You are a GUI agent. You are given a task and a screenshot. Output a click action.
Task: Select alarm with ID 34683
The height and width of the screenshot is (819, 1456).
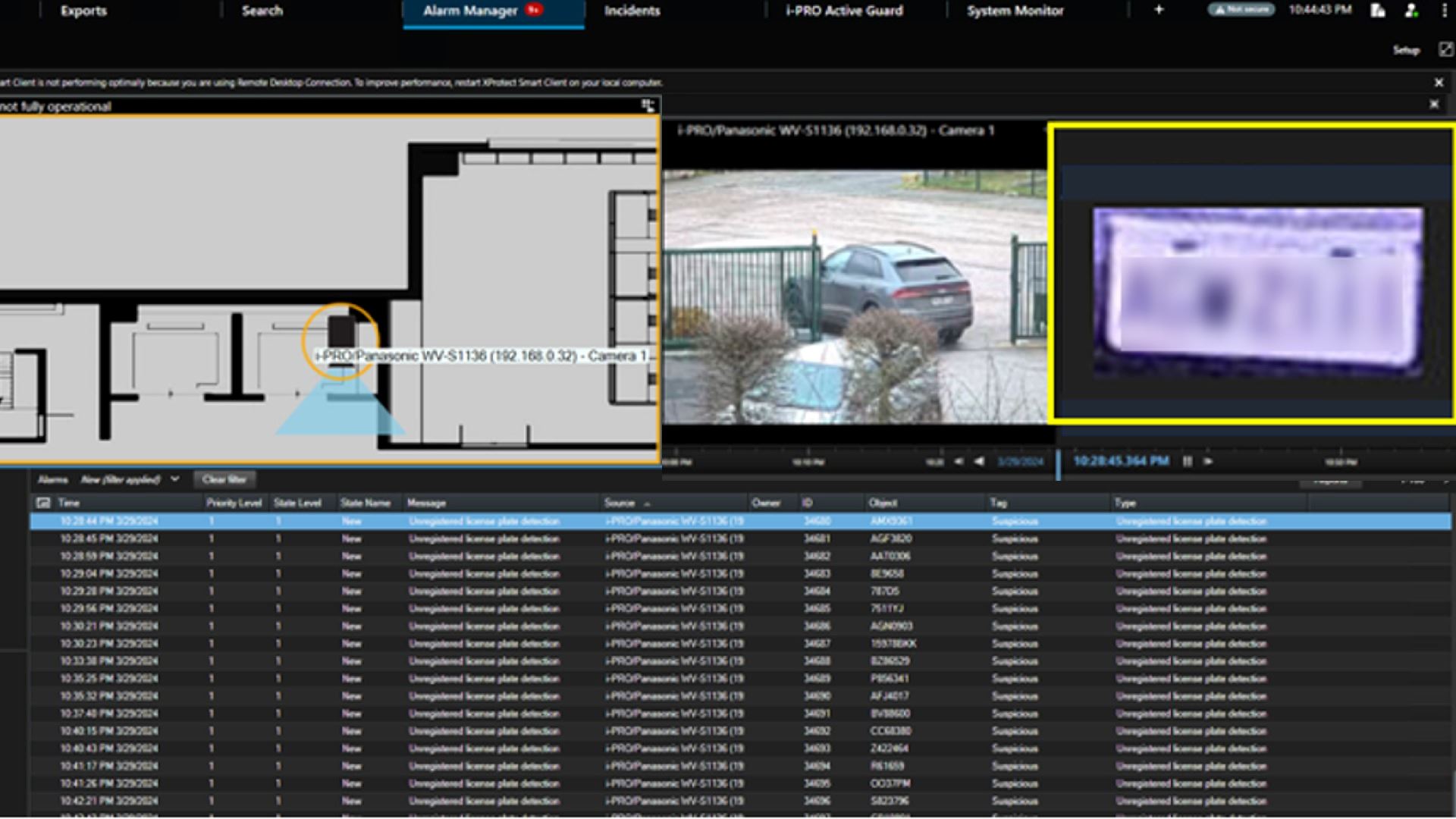click(x=741, y=574)
